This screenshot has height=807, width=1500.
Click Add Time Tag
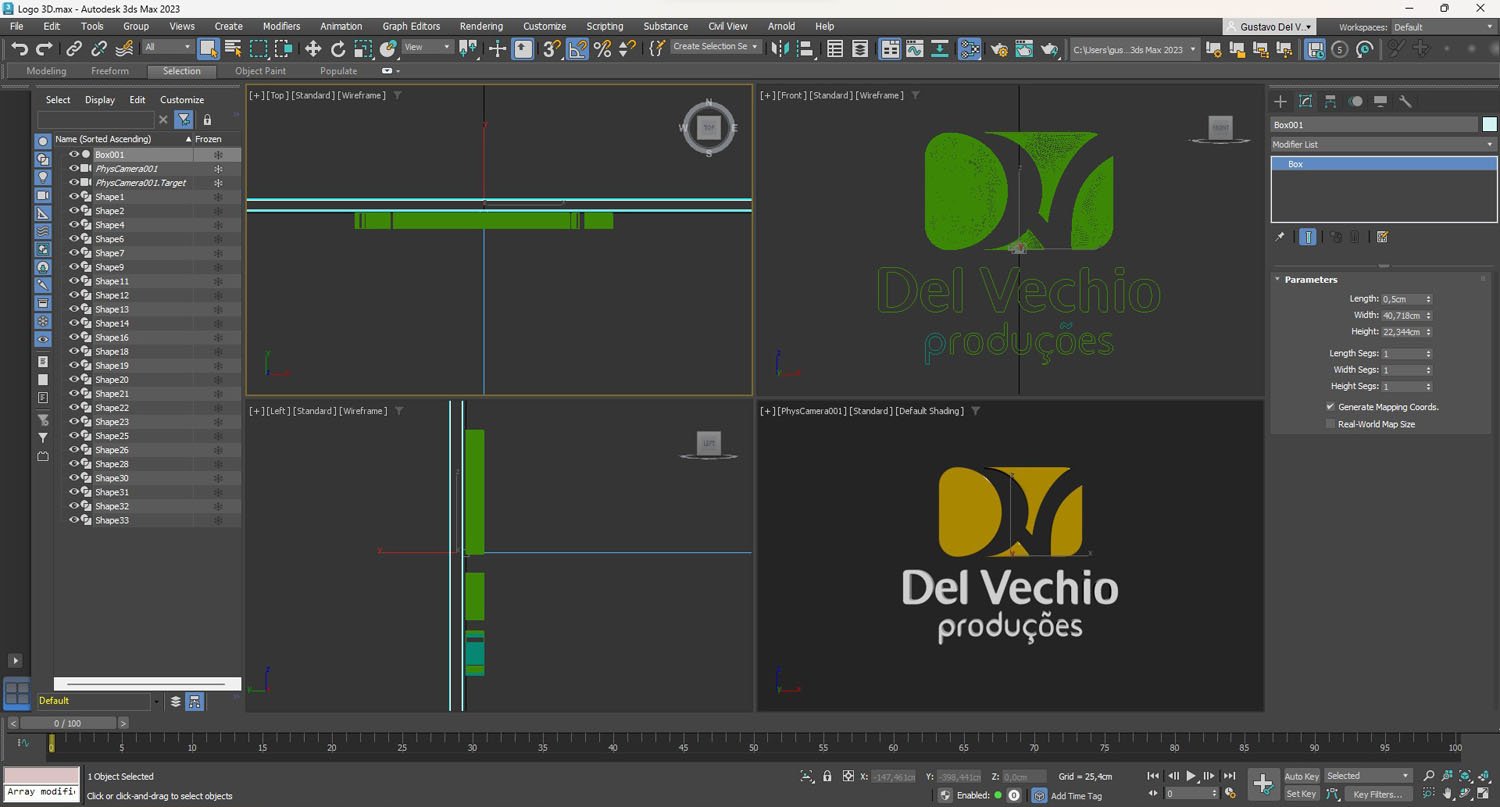tap(1076, 796)
